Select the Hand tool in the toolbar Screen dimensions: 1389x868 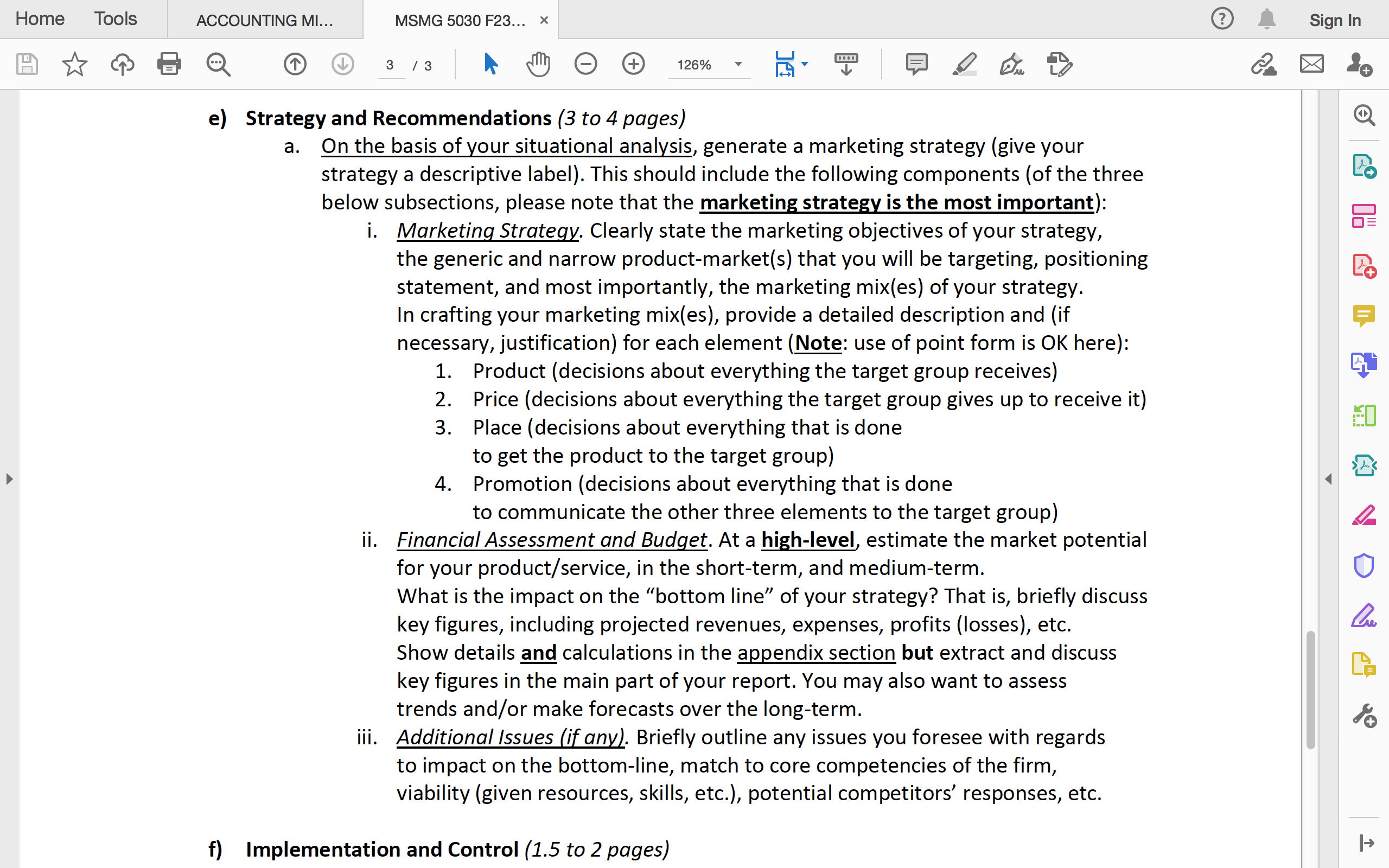[x=537, y=63]
